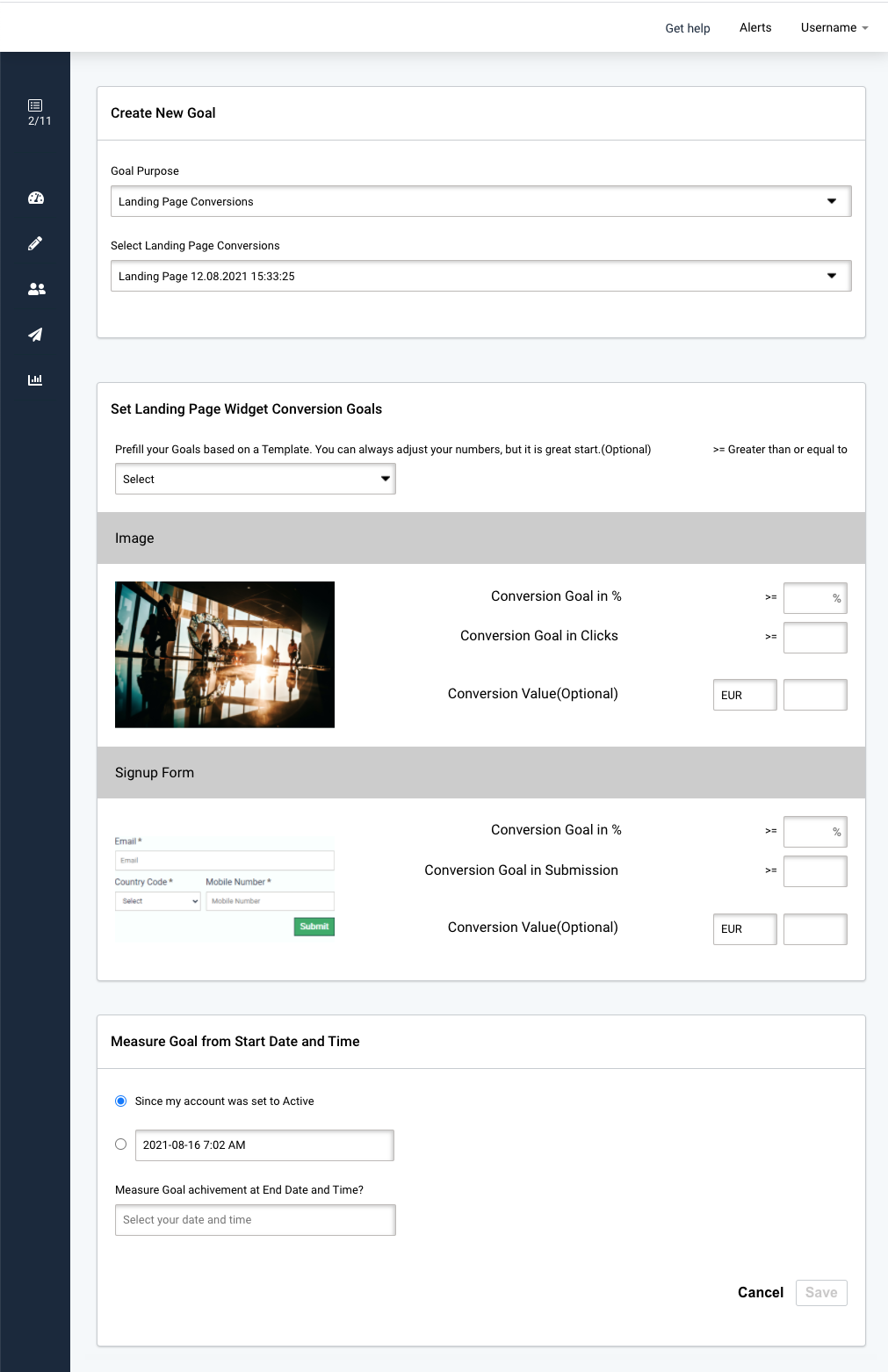Open the Goal Purpose dropdown
The width and height of the screenshot is (888, 1372).
coord(481,201)
